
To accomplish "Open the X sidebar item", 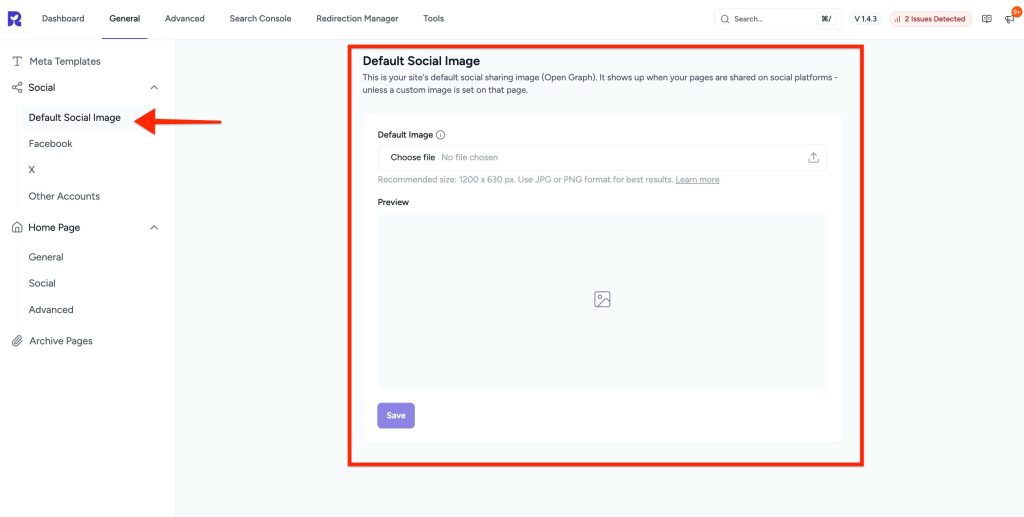I will point(32,170).
